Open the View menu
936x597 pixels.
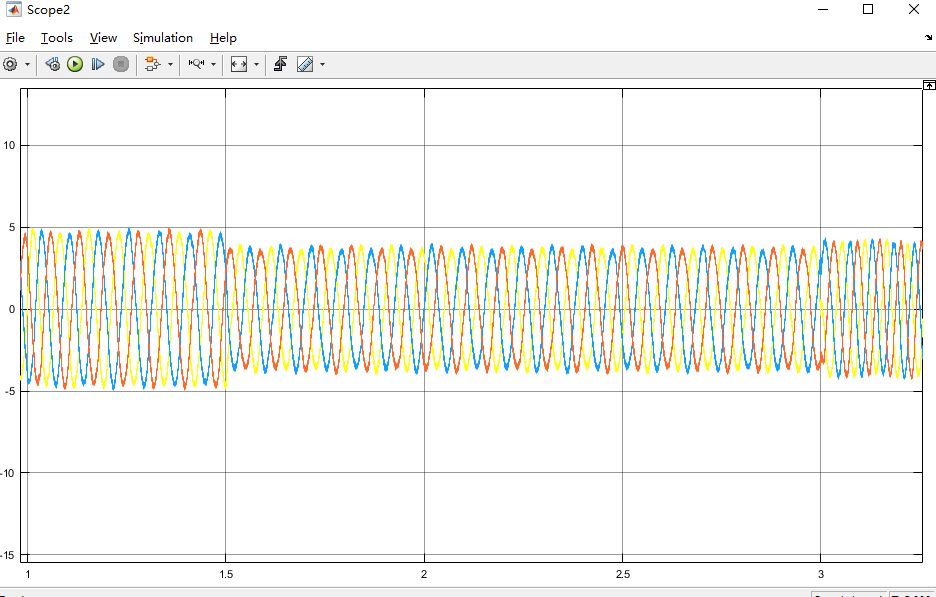[103, 38]
